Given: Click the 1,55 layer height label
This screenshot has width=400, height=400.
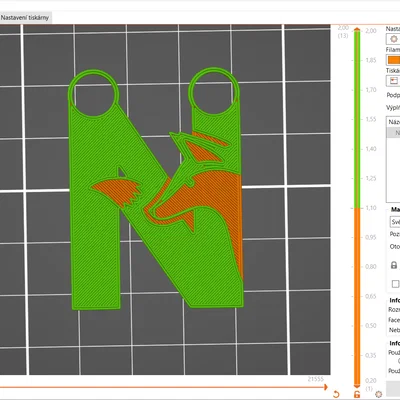Looking at the screenshot, I should point(371,119).
